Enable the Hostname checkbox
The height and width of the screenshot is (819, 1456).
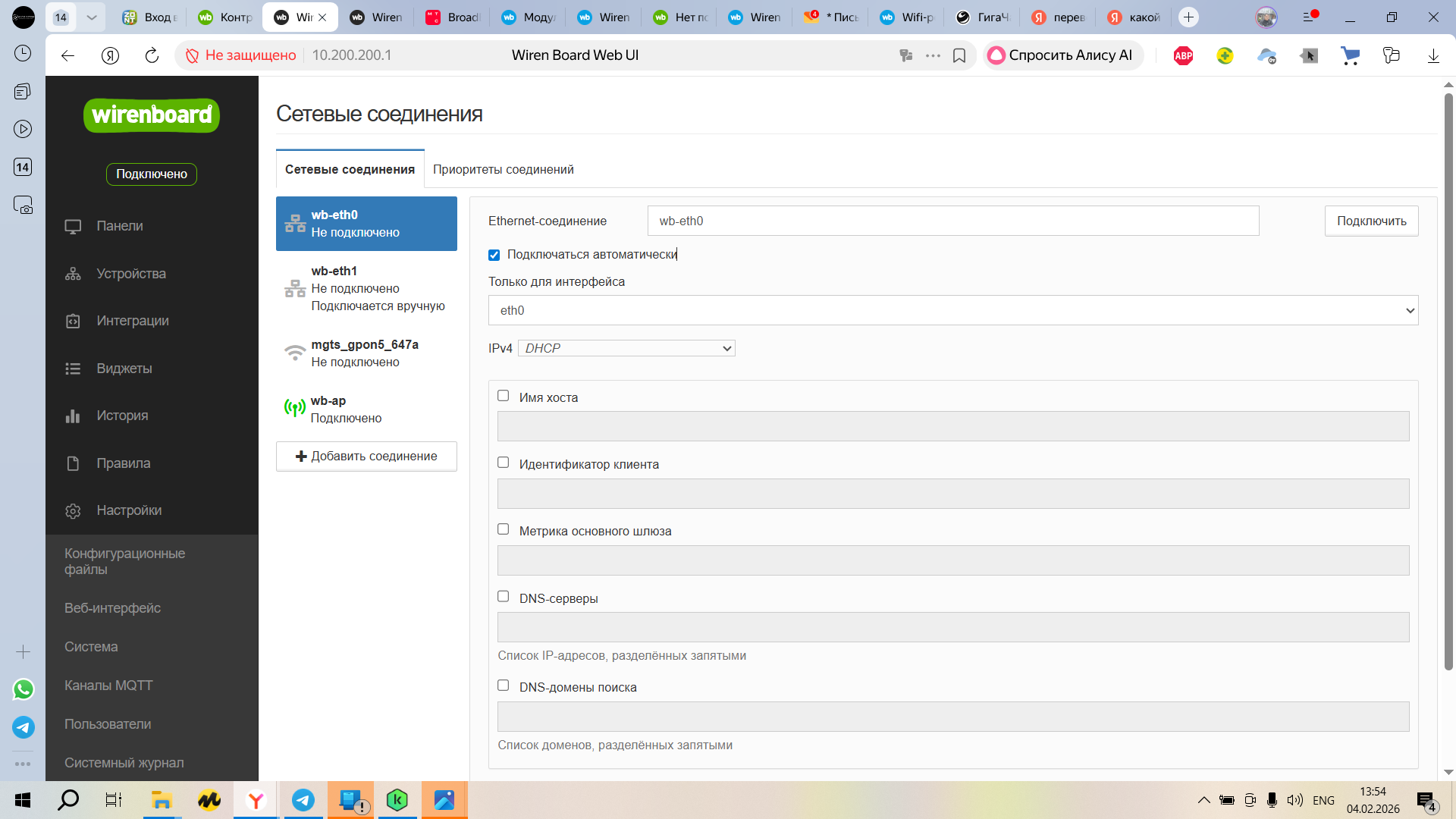click(504, 396)
